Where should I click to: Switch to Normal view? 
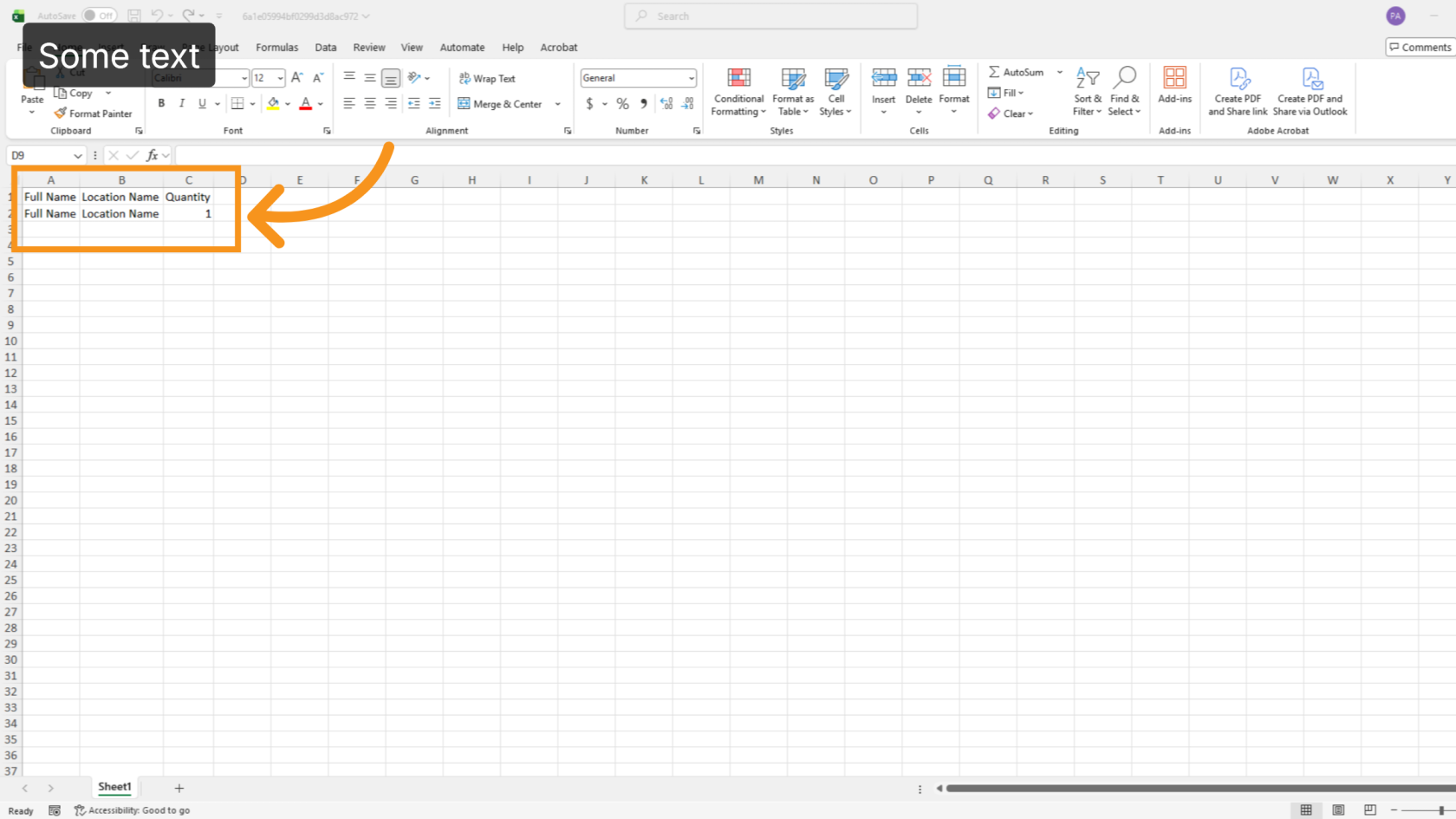(x=1306, y=809)
